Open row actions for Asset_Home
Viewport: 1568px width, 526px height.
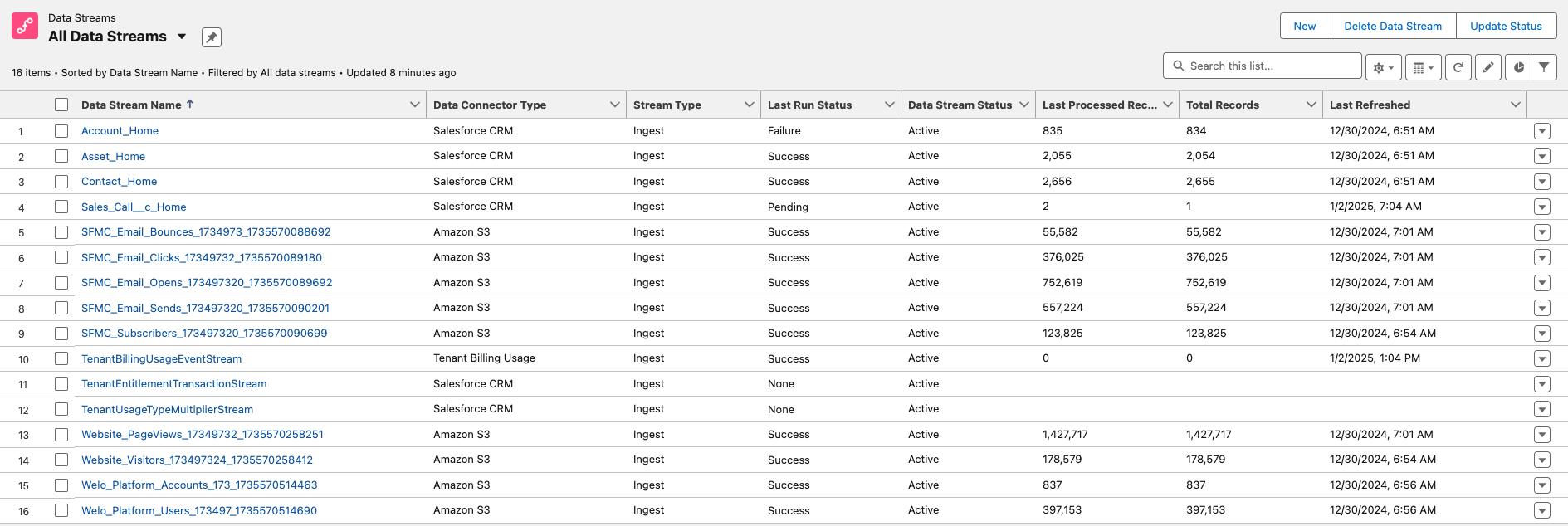coord(1542,156)
